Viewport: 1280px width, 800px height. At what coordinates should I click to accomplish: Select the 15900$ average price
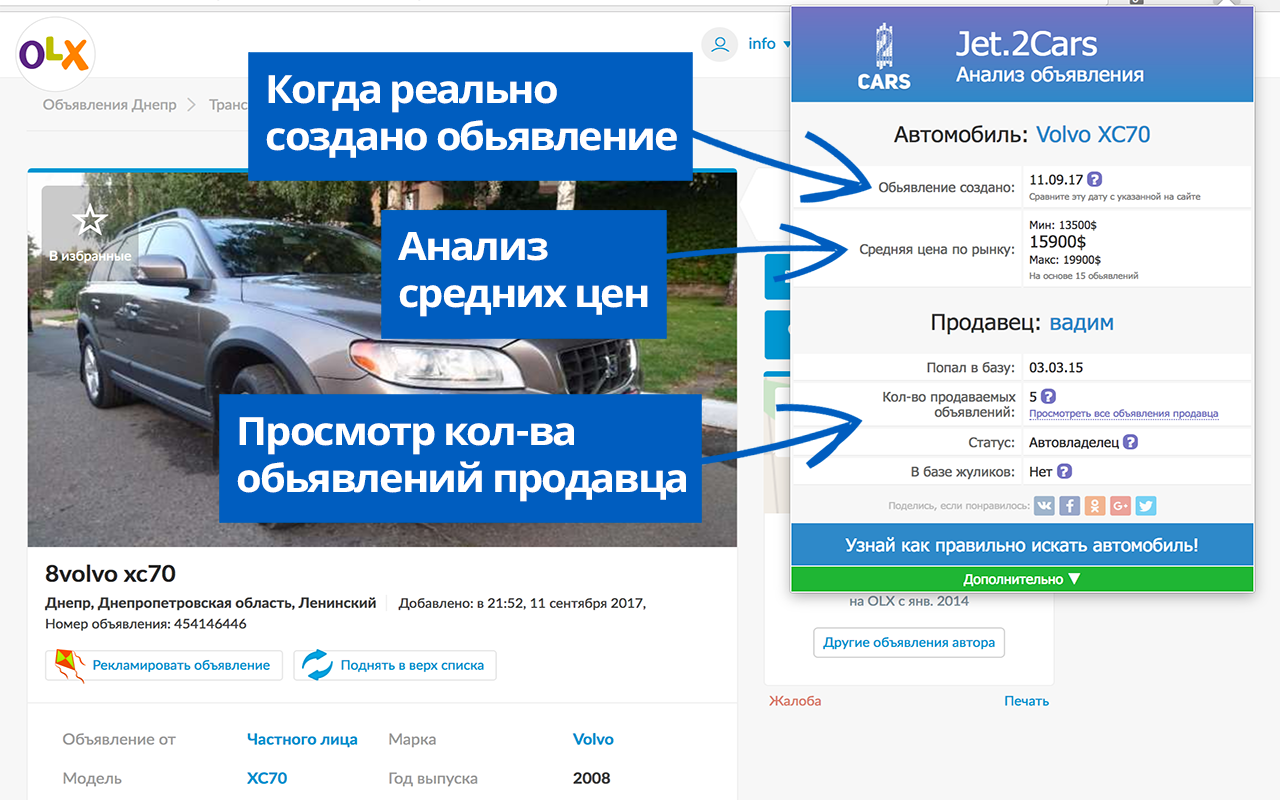tap(1057, 242)
